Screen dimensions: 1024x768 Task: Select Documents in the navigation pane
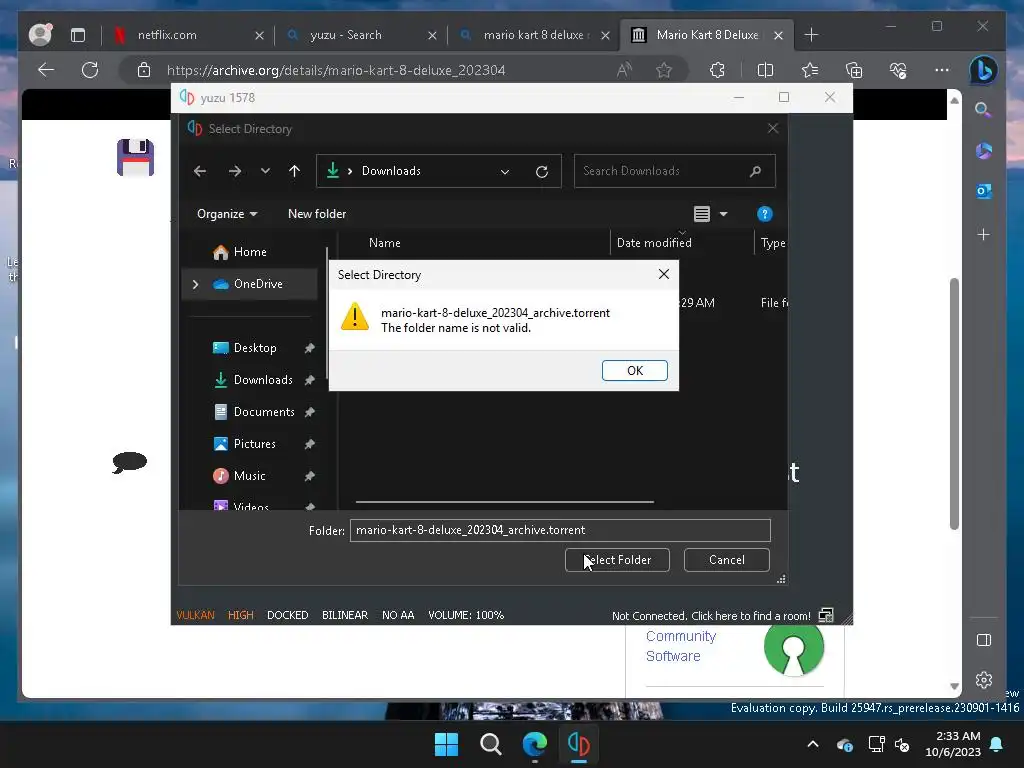(x=264, y=412)
